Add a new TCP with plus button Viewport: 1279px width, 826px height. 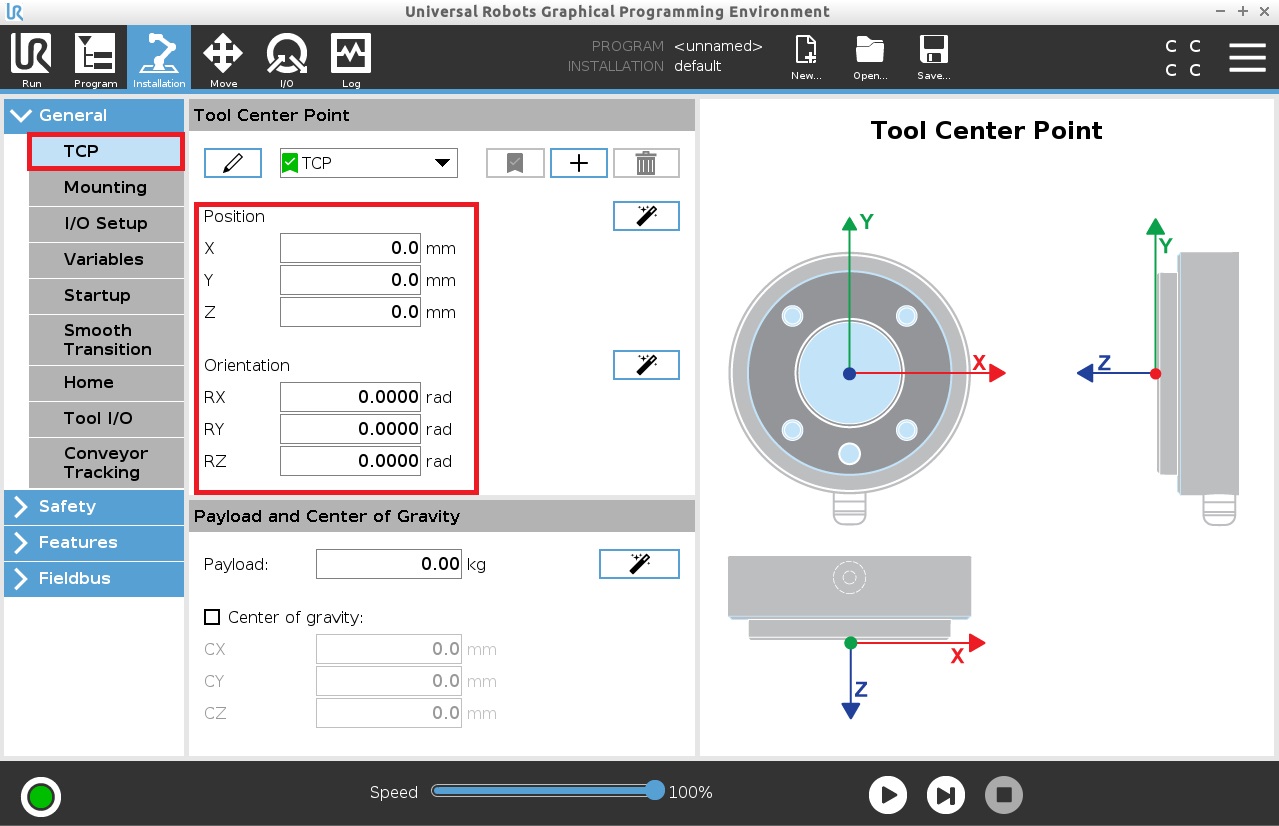tap(579, 163)
